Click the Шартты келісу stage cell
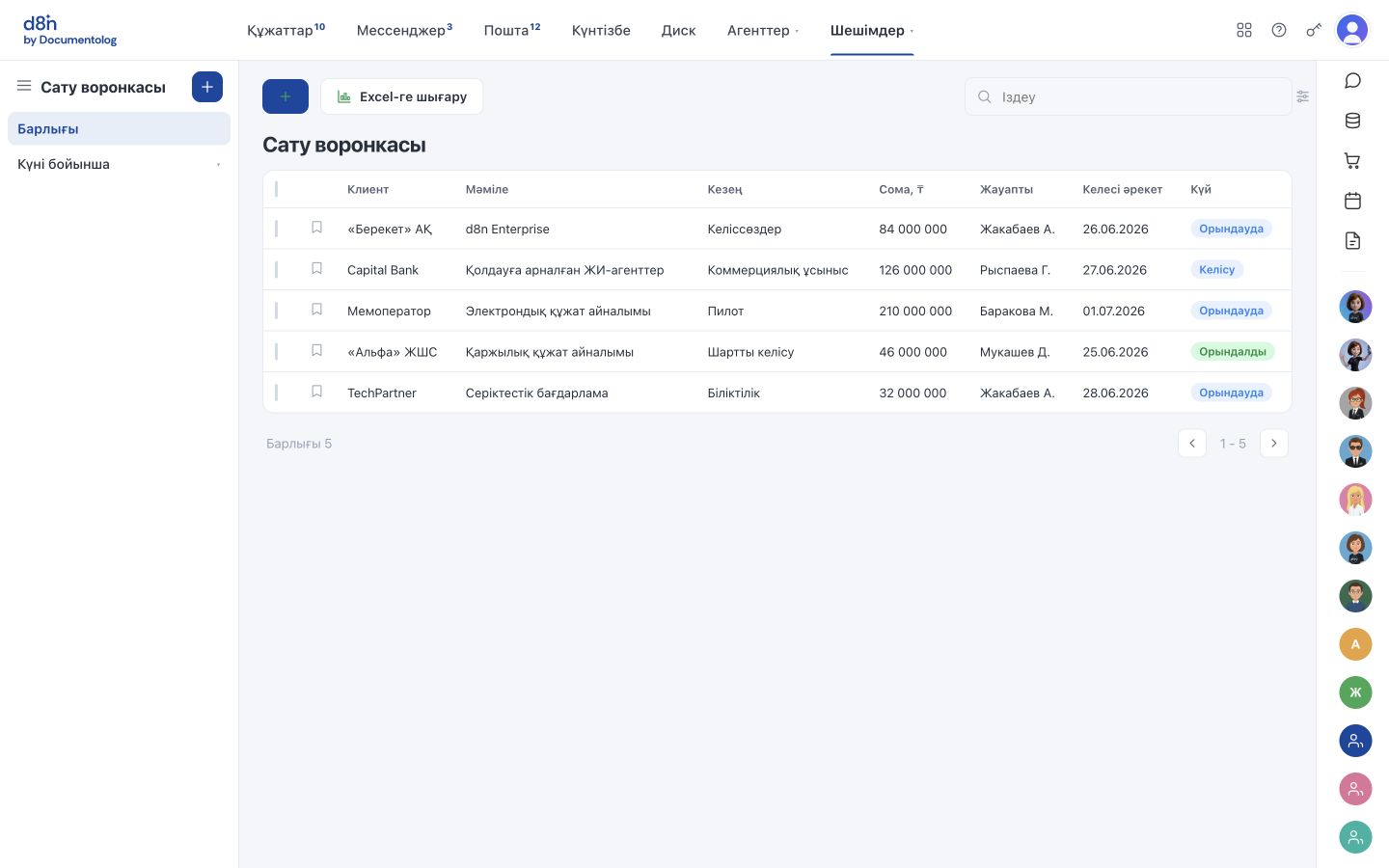 click(750, 352)
